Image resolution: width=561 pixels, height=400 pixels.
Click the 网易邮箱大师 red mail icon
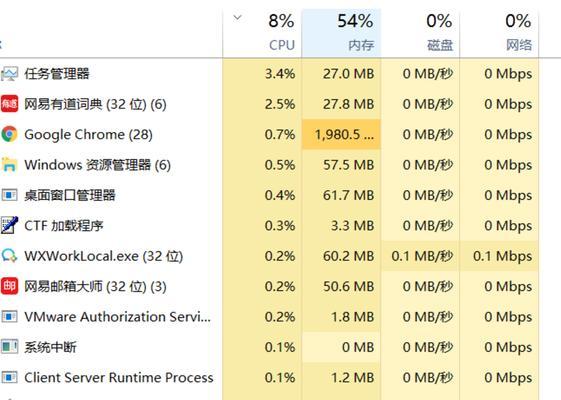(9, 286)
